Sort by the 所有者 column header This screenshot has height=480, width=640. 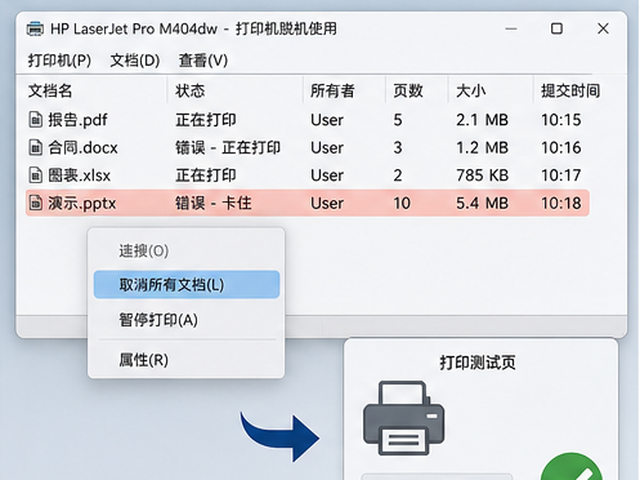332,91
